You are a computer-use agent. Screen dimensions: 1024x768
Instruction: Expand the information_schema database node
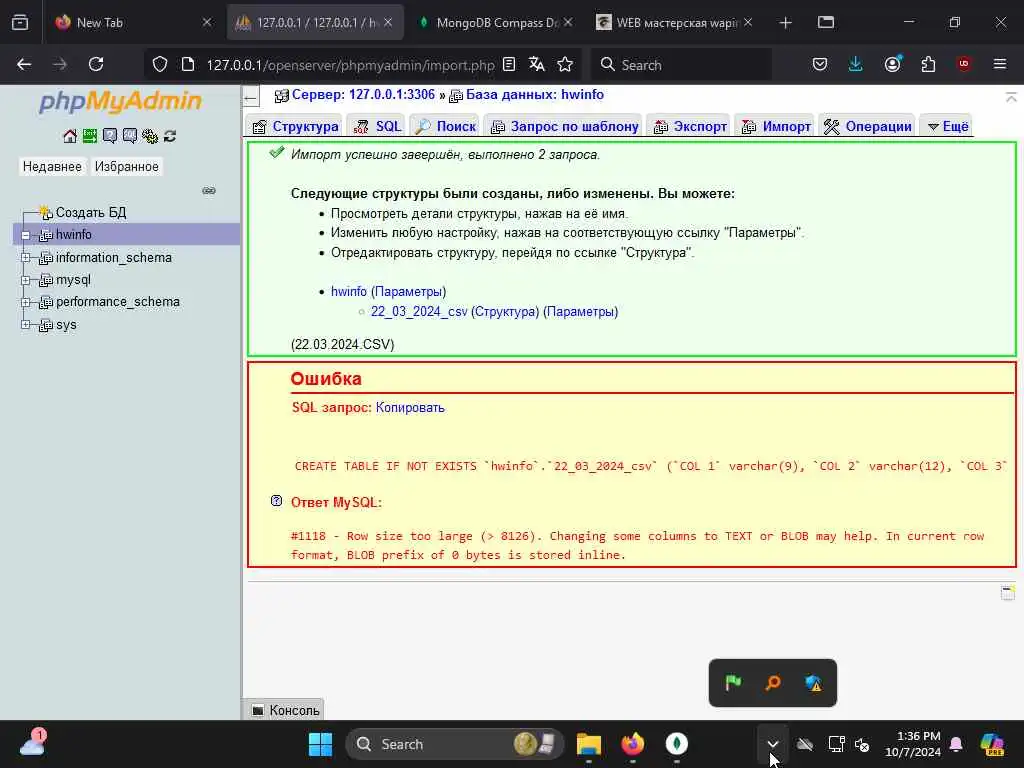(25, 257)
